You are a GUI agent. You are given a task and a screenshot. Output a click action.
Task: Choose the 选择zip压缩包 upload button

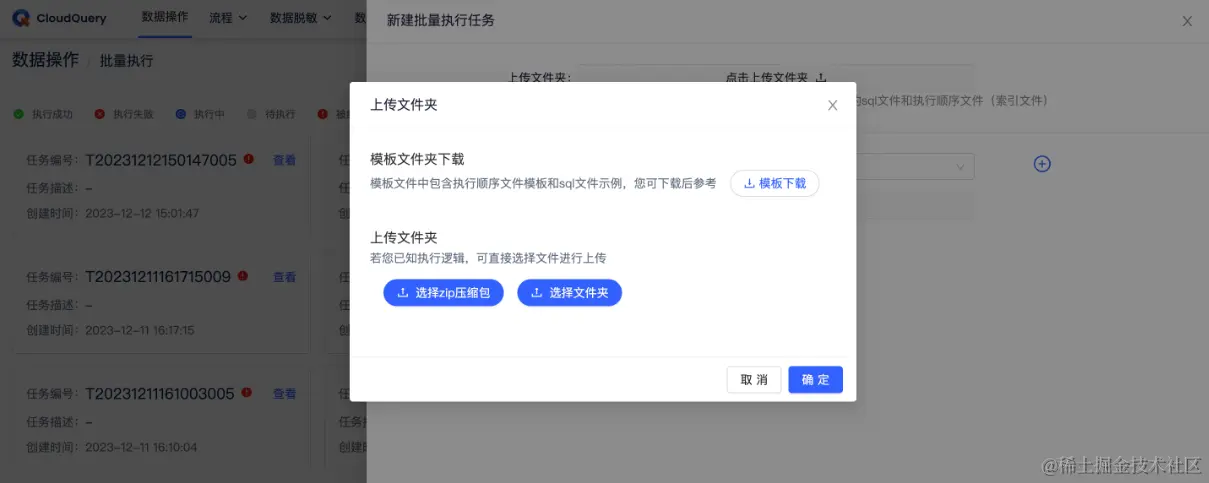[x=443, y=292]
